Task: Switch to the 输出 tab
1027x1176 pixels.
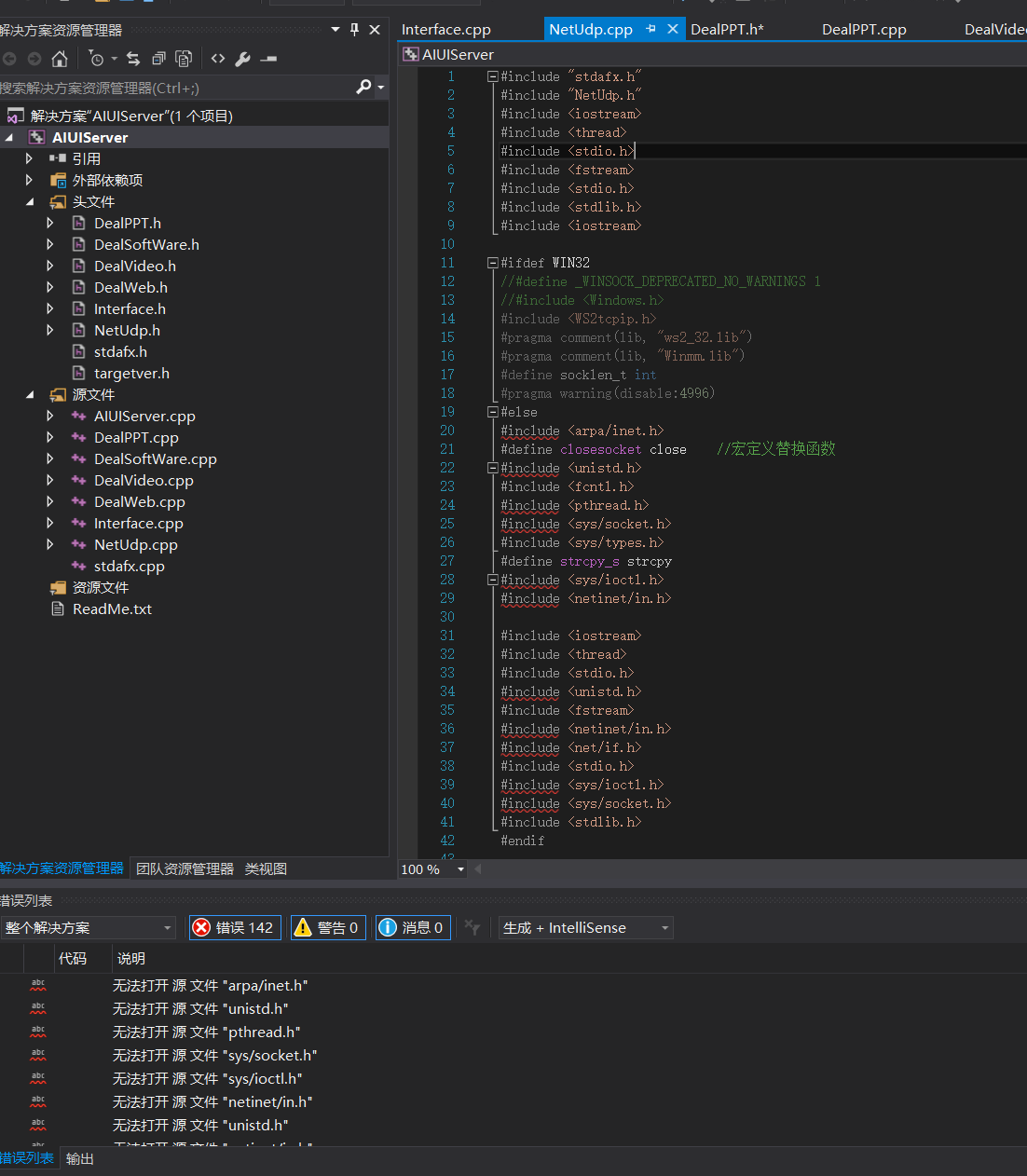Action: pyautogui.click(x=80, y=1158)
